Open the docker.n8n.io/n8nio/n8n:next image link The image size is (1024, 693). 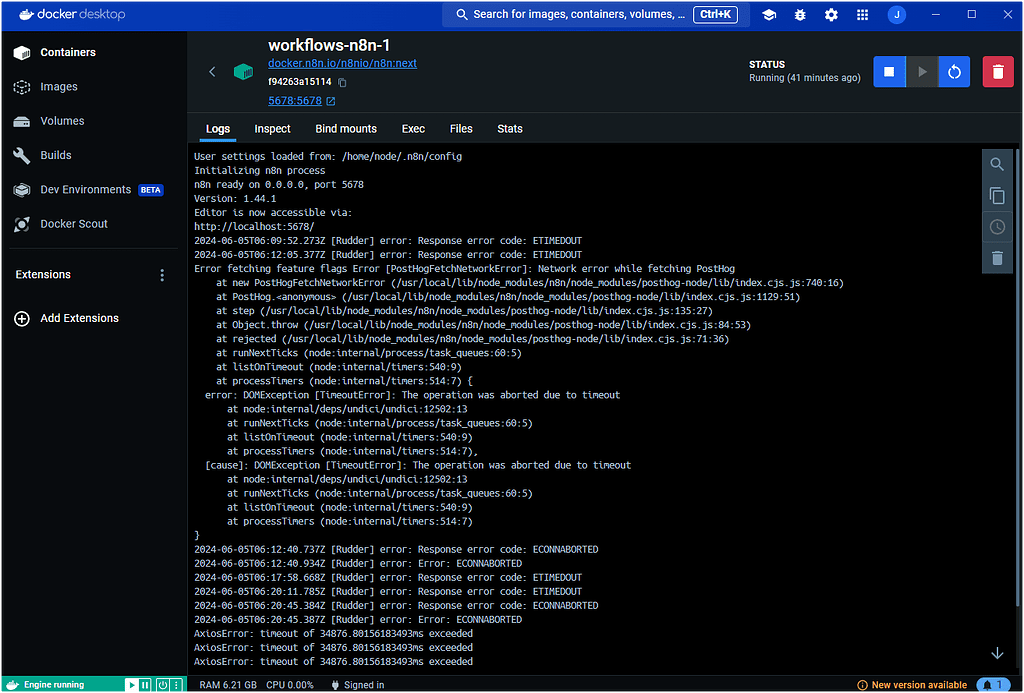(x=342, y=63)
